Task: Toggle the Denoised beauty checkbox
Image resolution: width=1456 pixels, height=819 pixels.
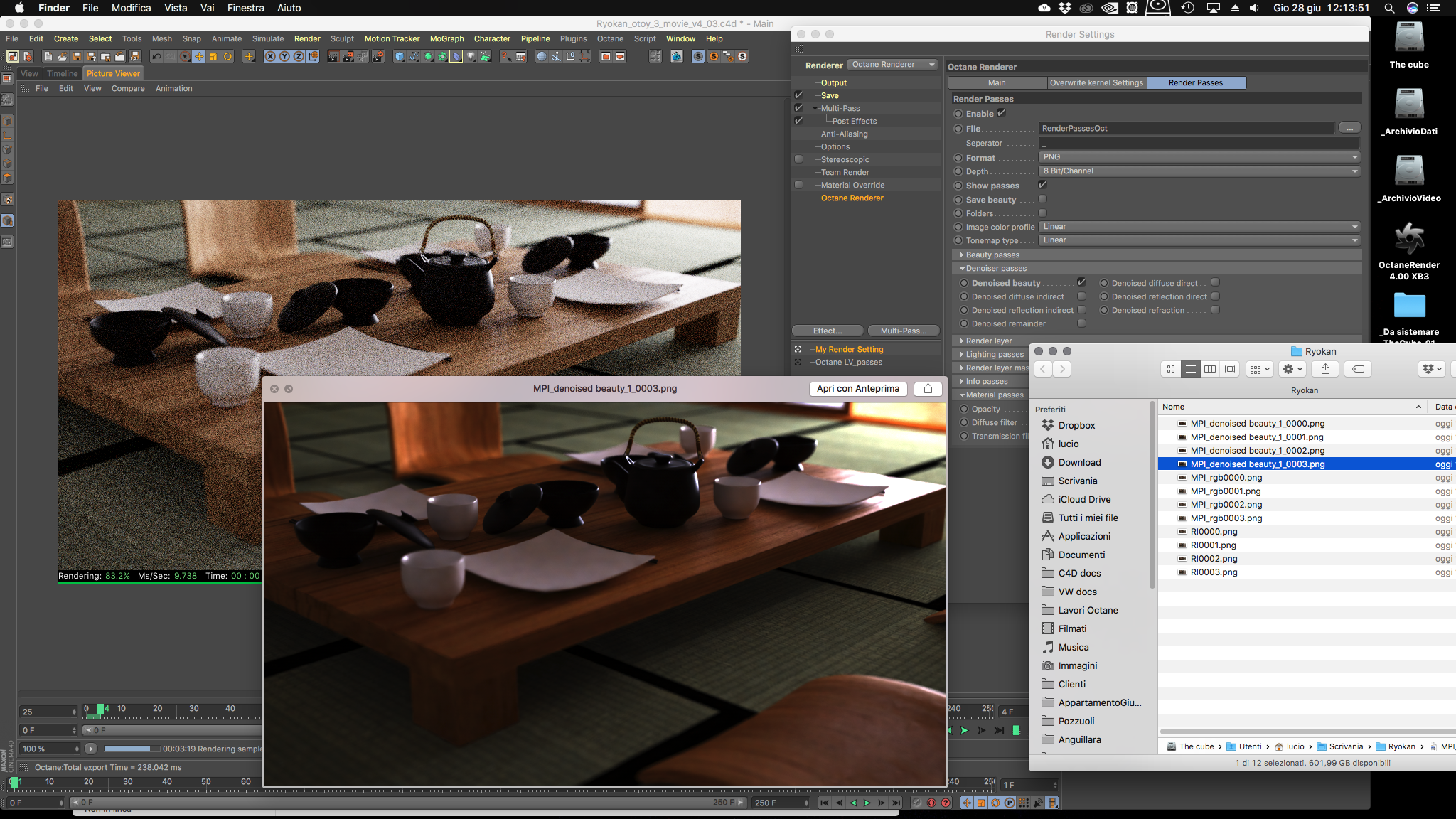Action: [1081, 282]
